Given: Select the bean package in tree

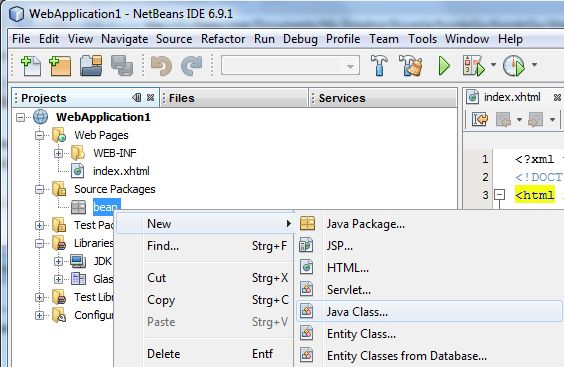Looking at the screenshot, I should pos(106,207).
